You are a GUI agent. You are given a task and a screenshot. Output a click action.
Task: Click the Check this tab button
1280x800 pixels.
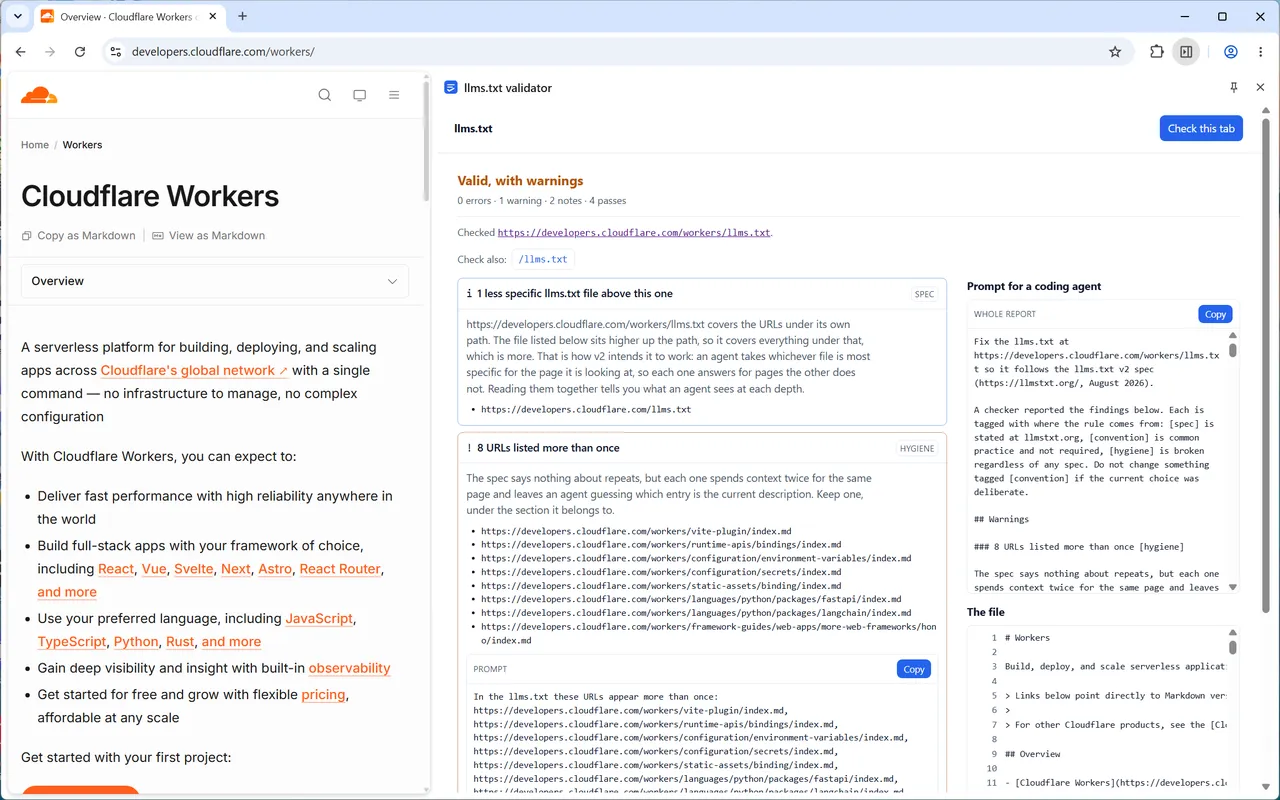click(1201, 128)
